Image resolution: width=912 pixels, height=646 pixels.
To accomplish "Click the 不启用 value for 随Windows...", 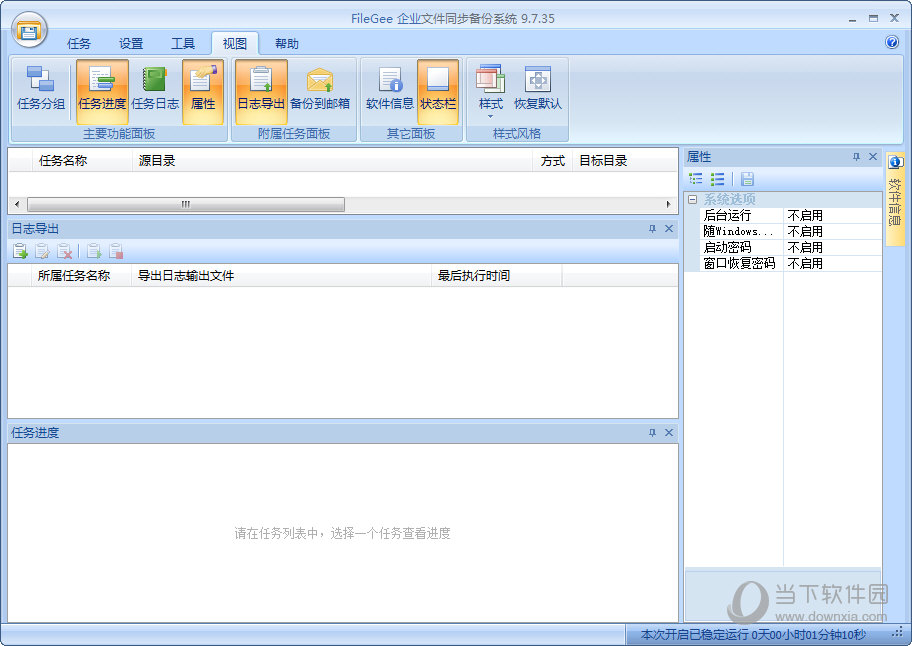I will click(805, 231).
